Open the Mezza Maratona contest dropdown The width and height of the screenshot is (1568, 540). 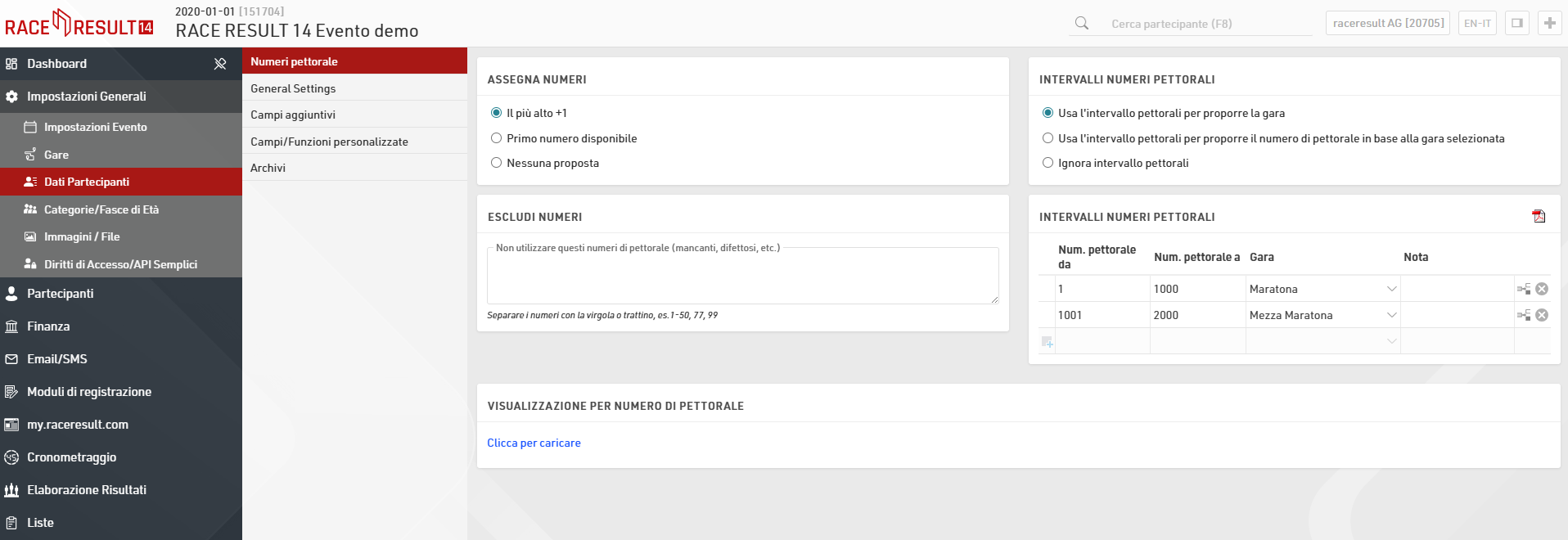(x=1391, y=315)
